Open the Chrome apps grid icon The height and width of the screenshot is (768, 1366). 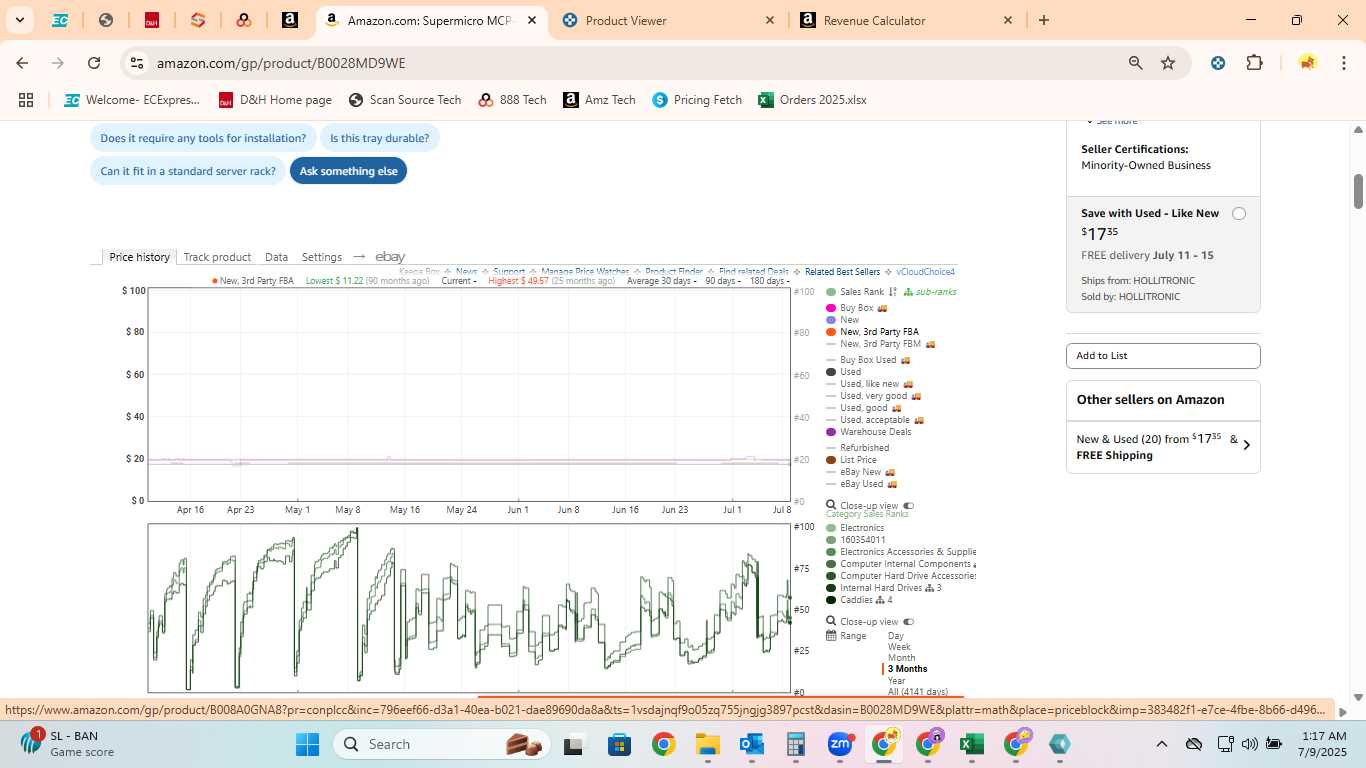26,100
